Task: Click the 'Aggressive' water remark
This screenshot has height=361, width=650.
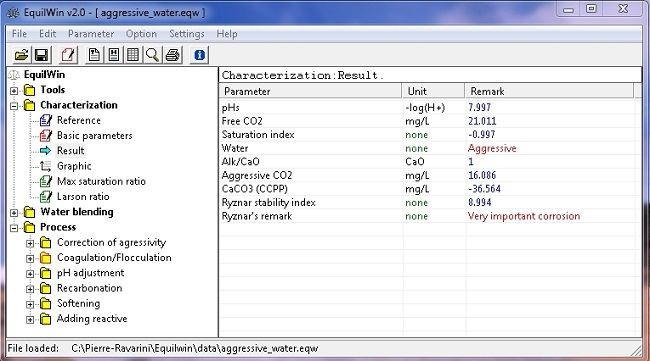Action: [x=492, y=148]
